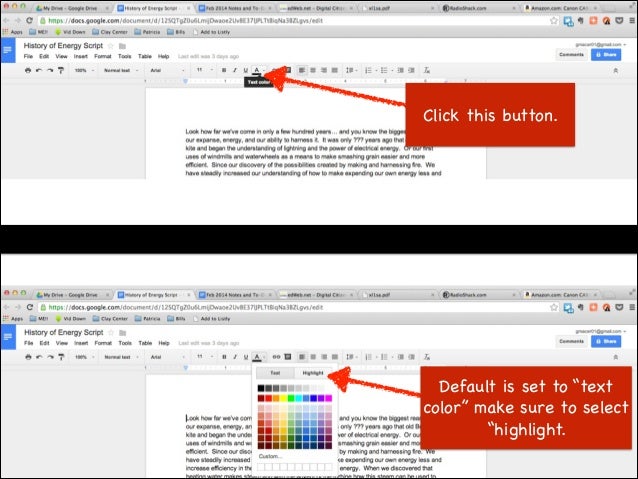Click document title 'History of Energy Script' in lower screenshot
638x479 pixels.
(x=63, y=332)
